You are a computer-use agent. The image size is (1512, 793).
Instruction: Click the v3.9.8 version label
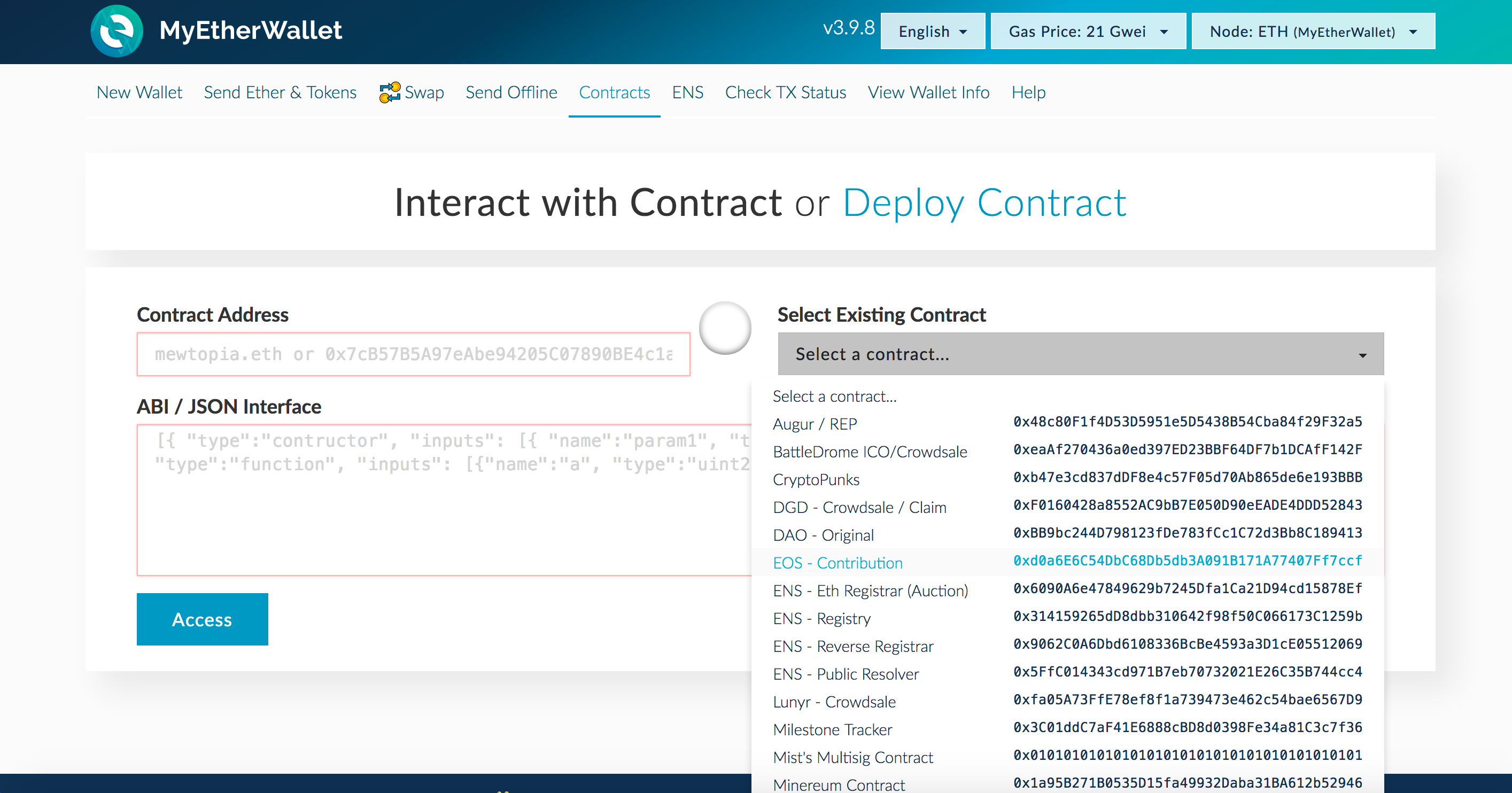click(849, 28)
